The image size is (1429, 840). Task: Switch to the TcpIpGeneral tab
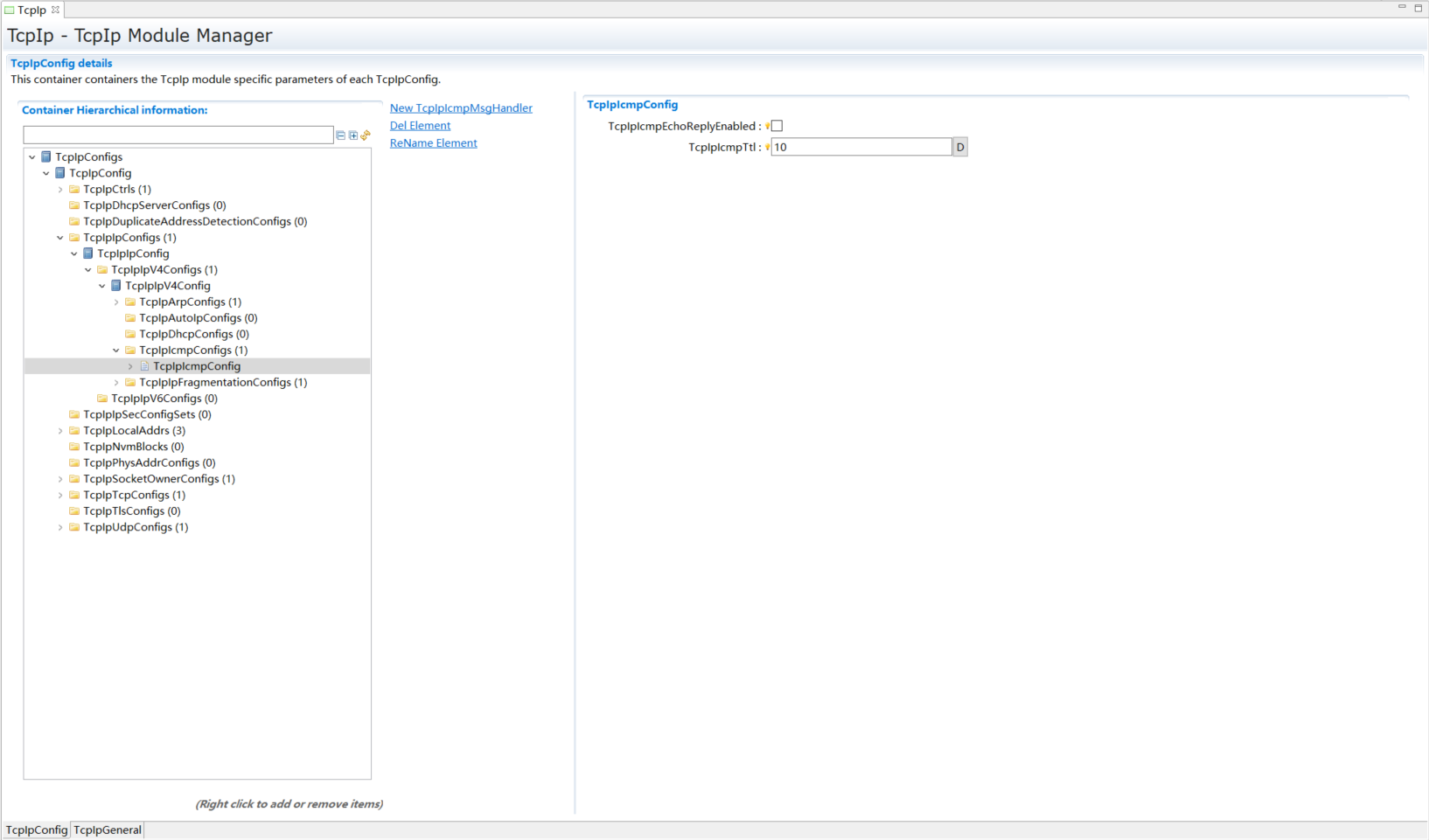click(107, 830)
